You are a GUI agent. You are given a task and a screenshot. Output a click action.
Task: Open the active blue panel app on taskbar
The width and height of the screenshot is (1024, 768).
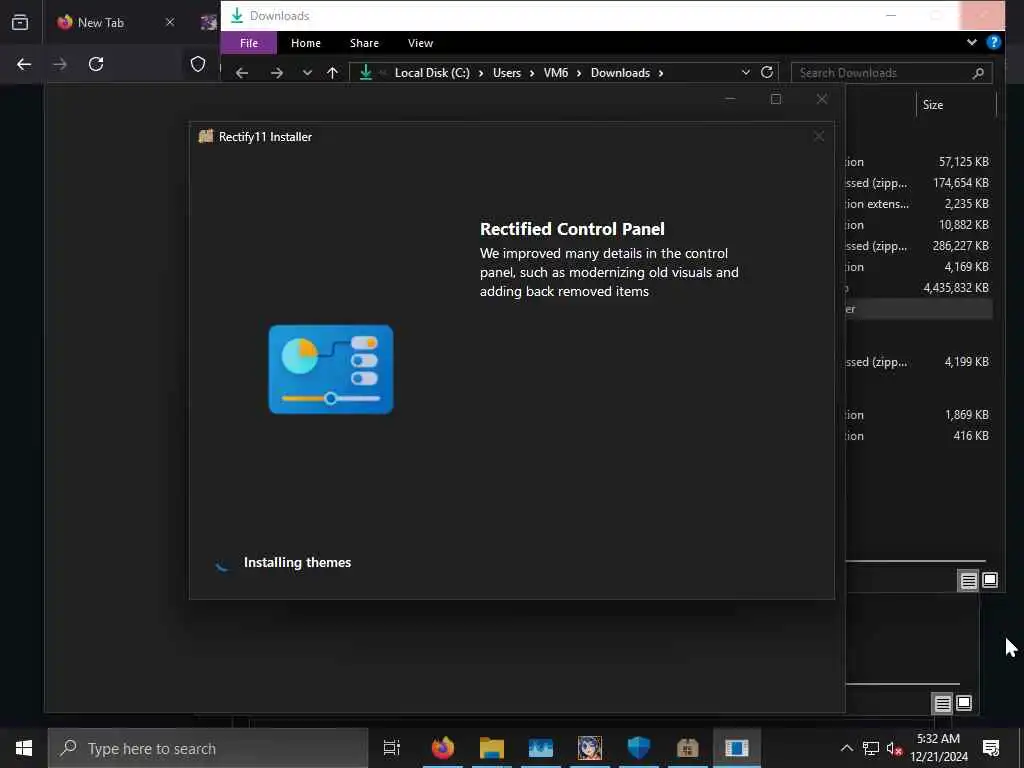(737, 748)
